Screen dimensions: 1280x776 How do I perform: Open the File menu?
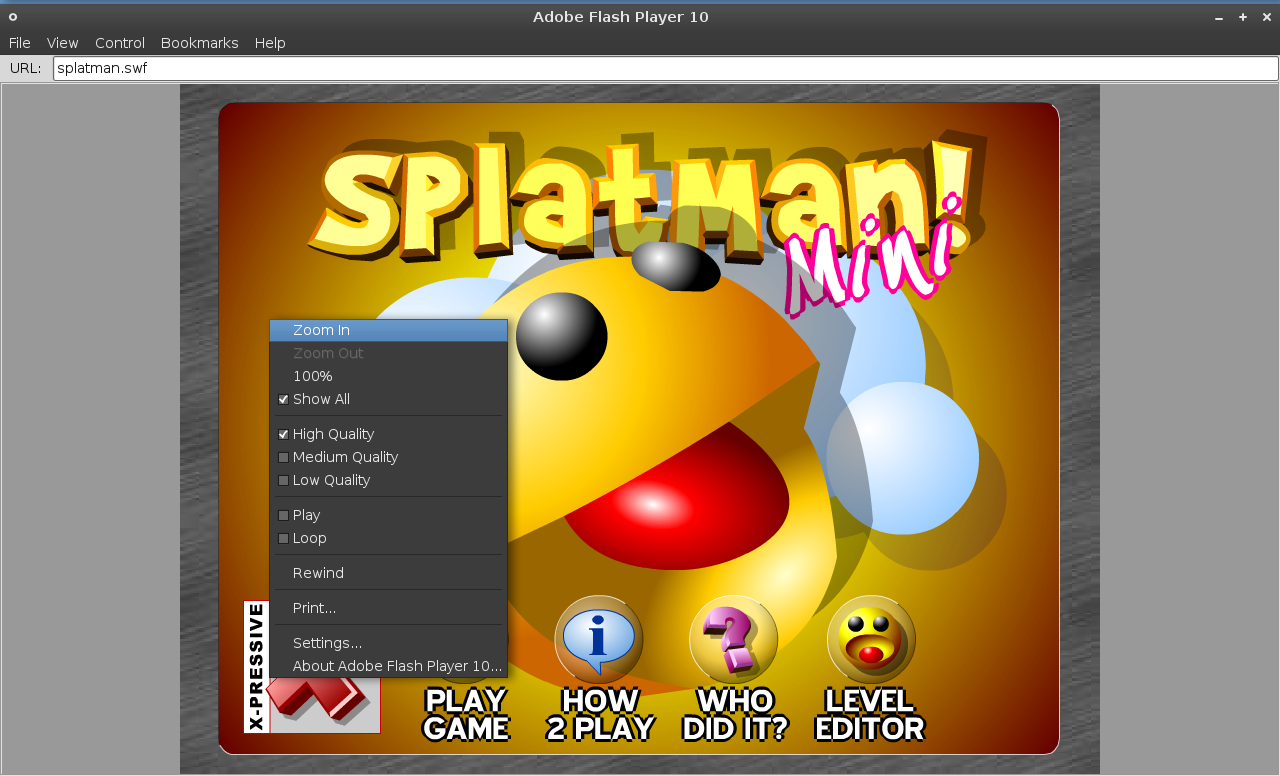(x=20, y=43)
